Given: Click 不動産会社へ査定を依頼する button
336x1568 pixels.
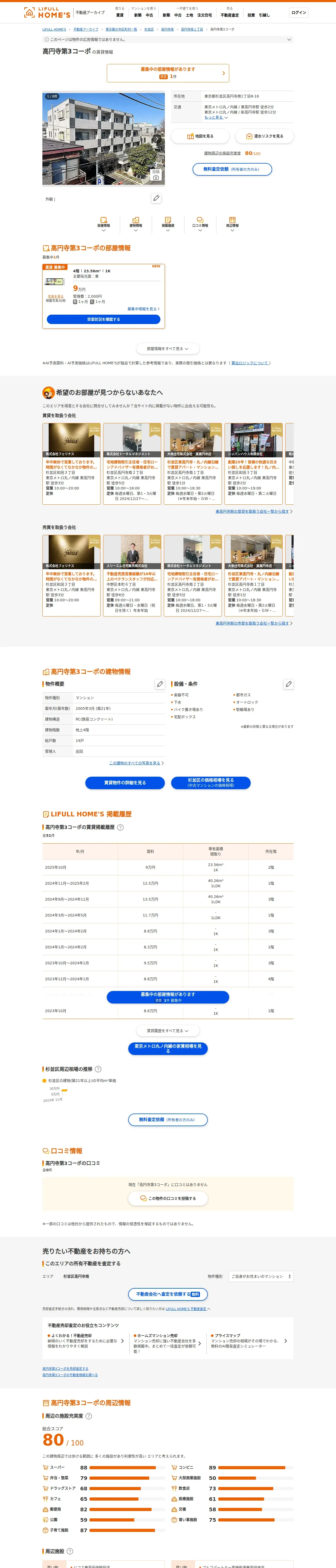Looking at the screenshot, I should click(x=168, y=1294).
